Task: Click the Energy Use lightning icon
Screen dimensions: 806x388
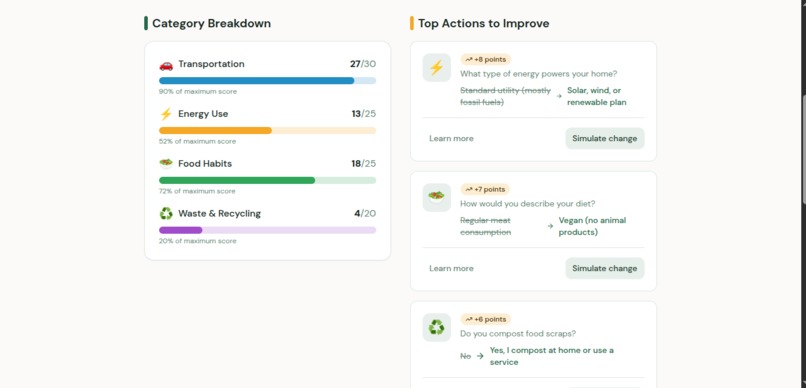Action: click(x=166, y=114)
